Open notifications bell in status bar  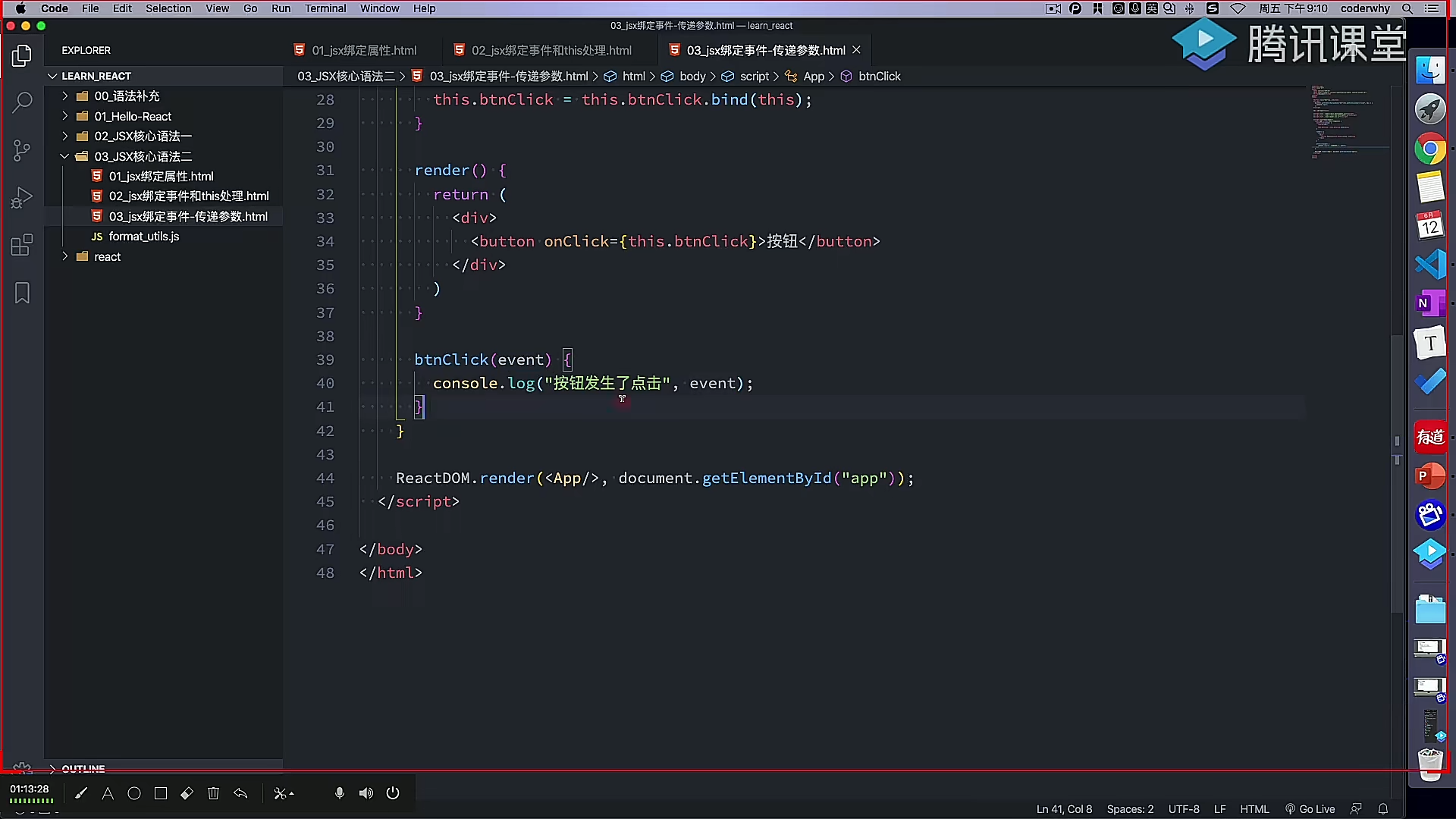1383,809
